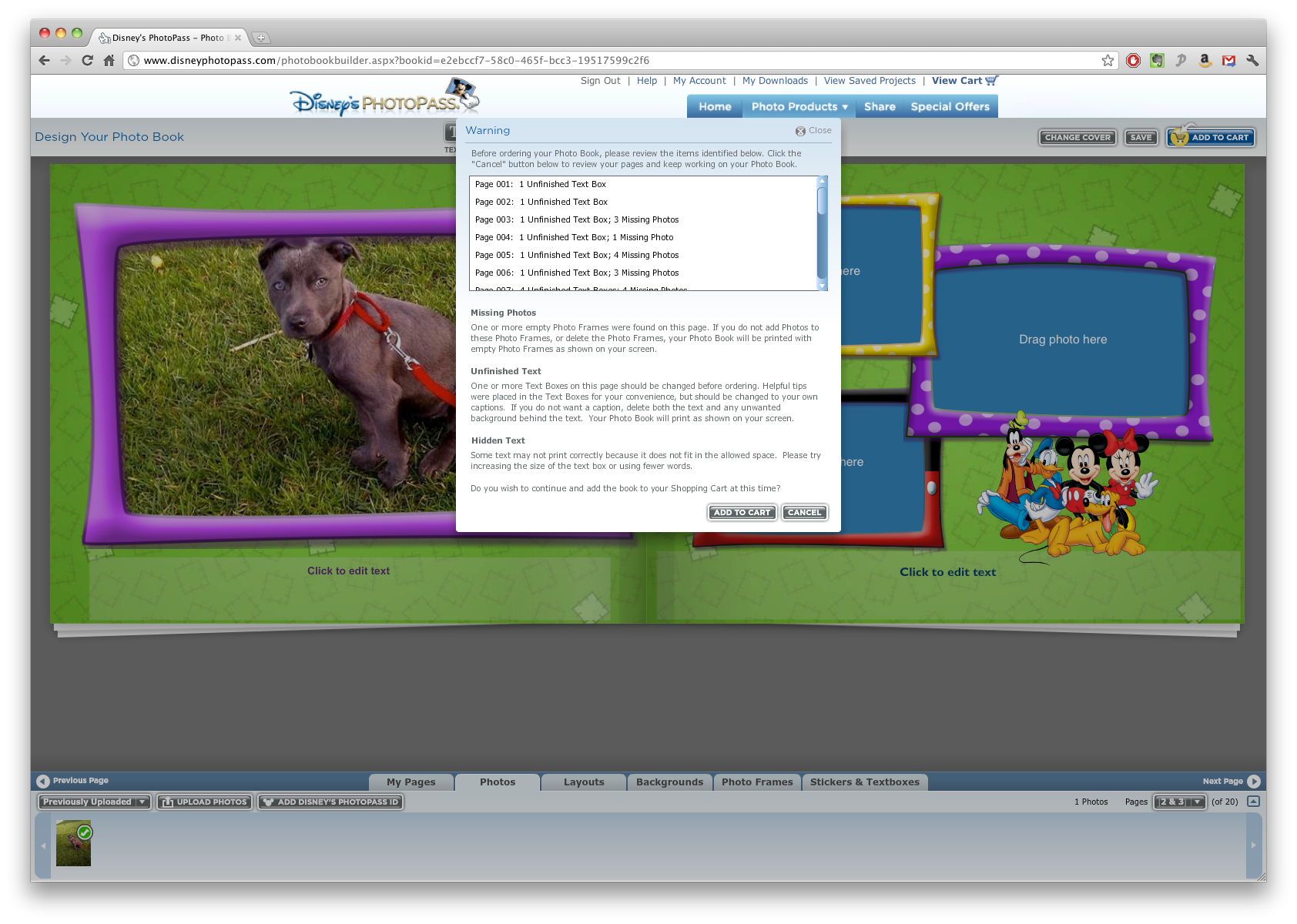Open the Pages 2 & 3 dropdown
1297x924 pixels.
[1179, 802]
